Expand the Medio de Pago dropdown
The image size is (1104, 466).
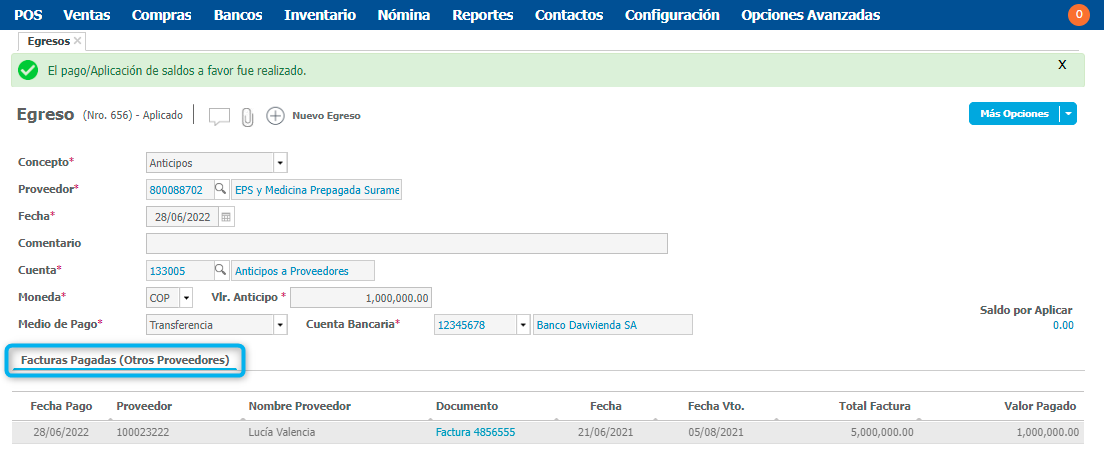[x=280, y=325]
